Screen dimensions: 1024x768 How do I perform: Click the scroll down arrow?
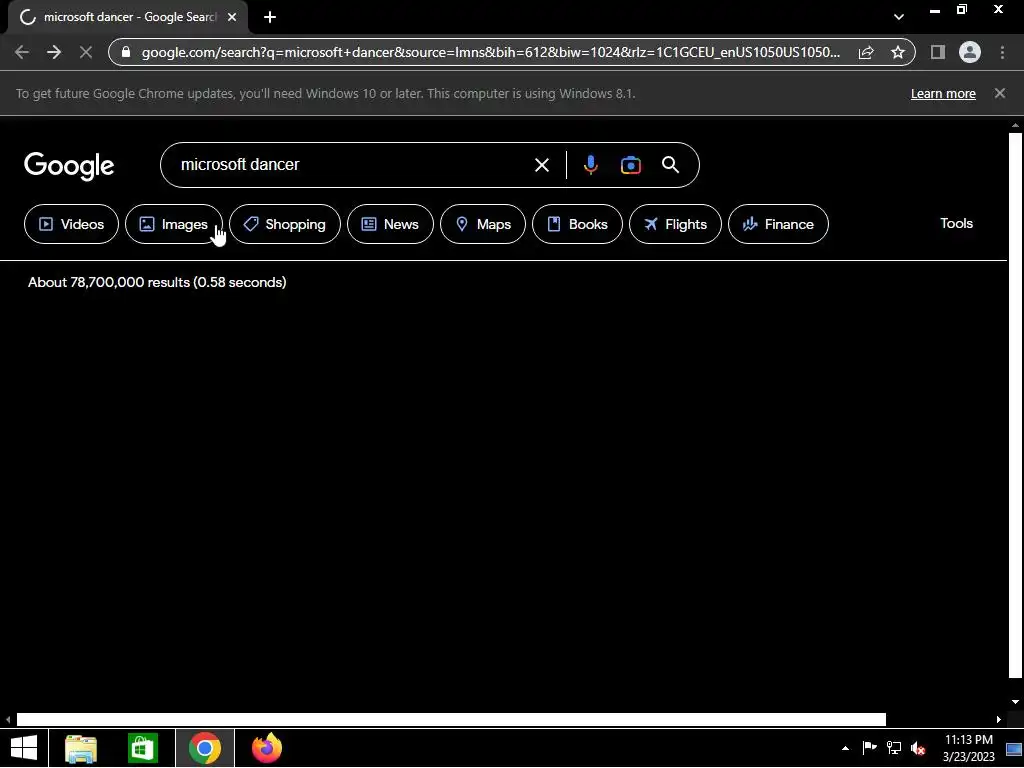1015,702
